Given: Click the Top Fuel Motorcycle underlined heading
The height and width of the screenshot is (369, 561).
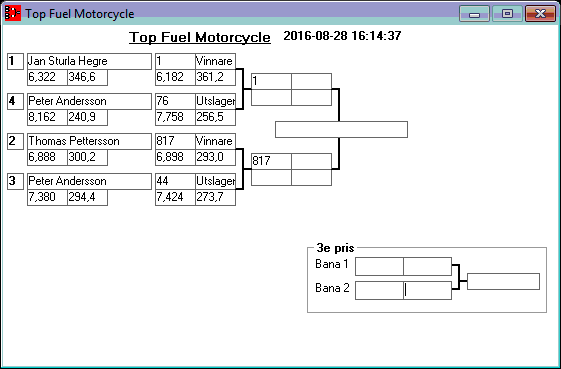Looking at the screenshot, I should (x=200, y=37).
